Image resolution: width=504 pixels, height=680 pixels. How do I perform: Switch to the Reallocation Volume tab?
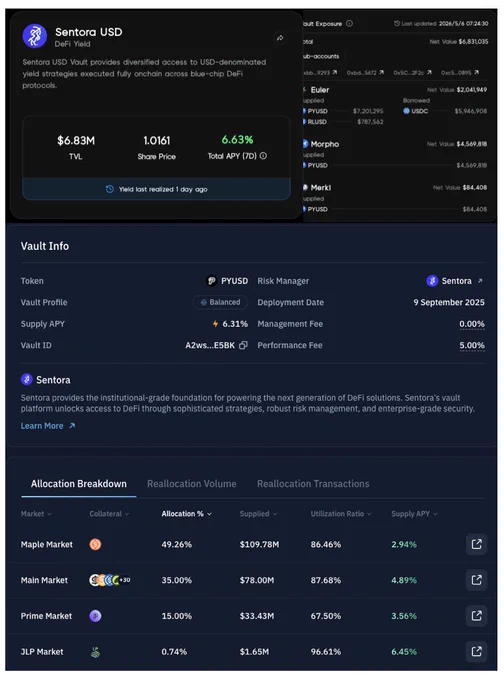click(192, 484)
